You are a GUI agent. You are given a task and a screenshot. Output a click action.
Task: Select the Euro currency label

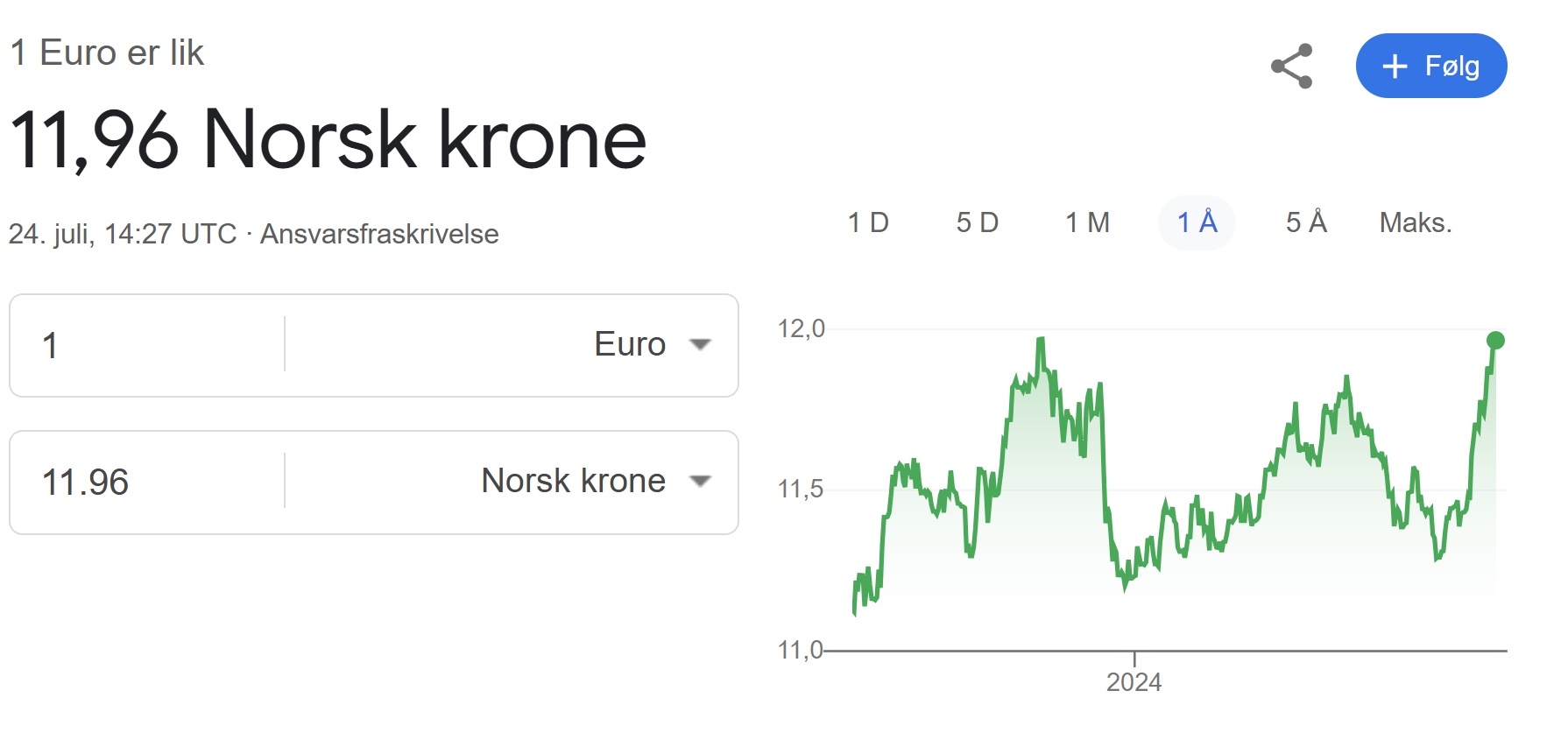click(630, 344)
